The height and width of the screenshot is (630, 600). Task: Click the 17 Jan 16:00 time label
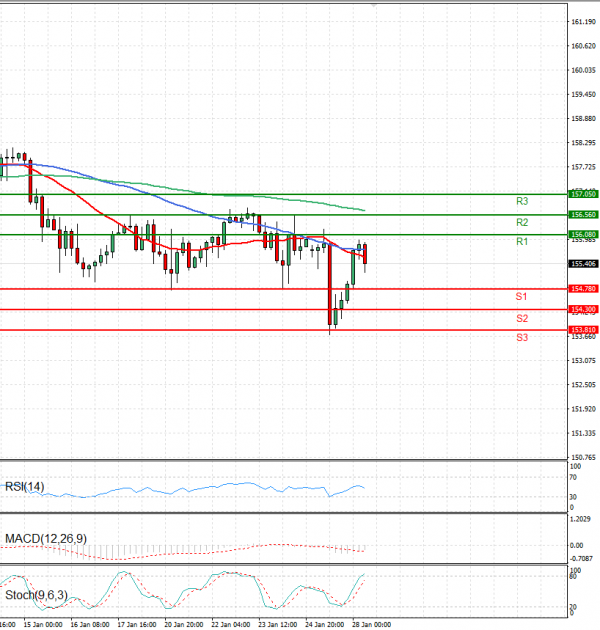point(137,624)
